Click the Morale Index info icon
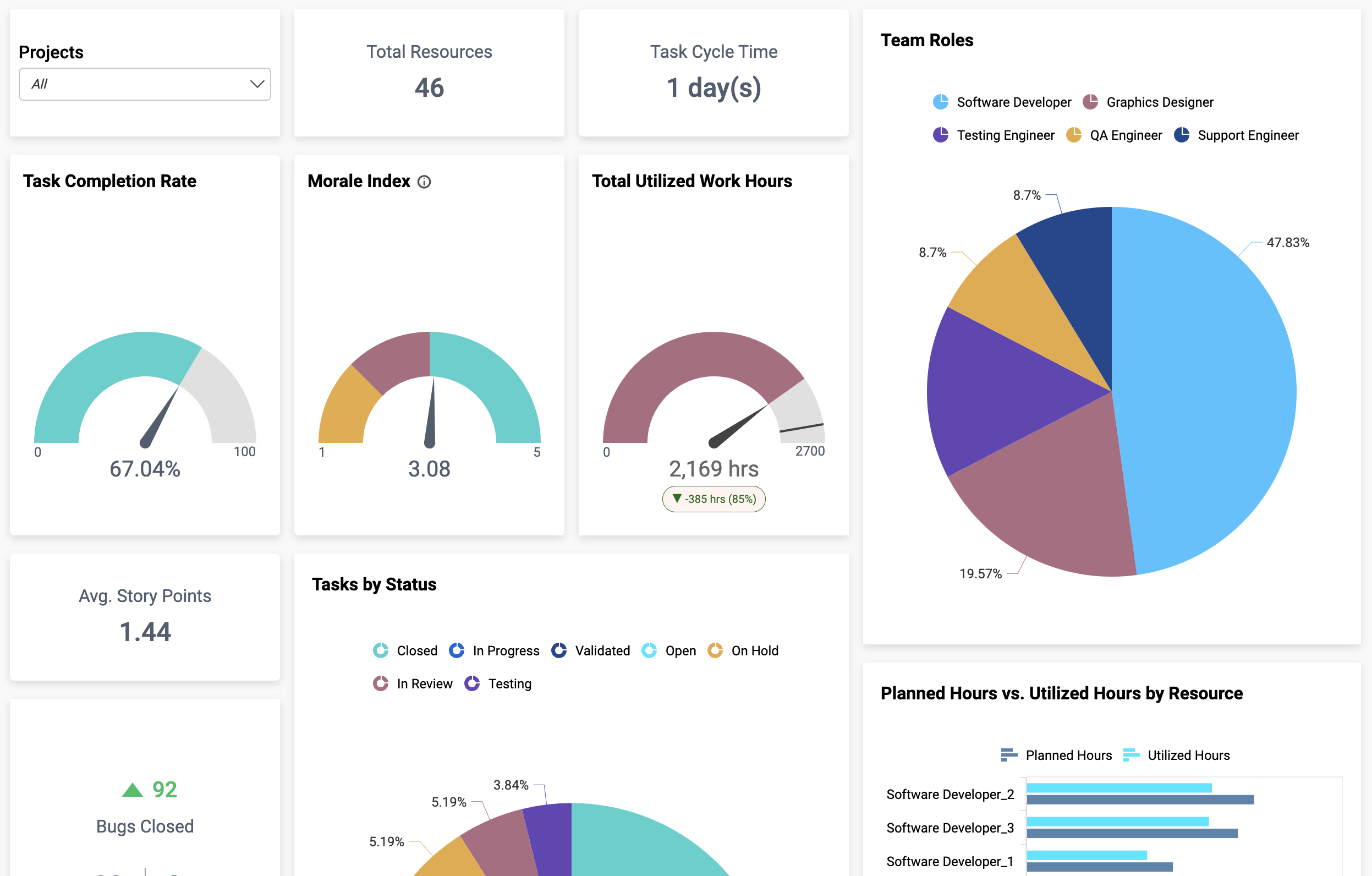1372x876 pixels. pyautogui.click(x=424, y=182)
